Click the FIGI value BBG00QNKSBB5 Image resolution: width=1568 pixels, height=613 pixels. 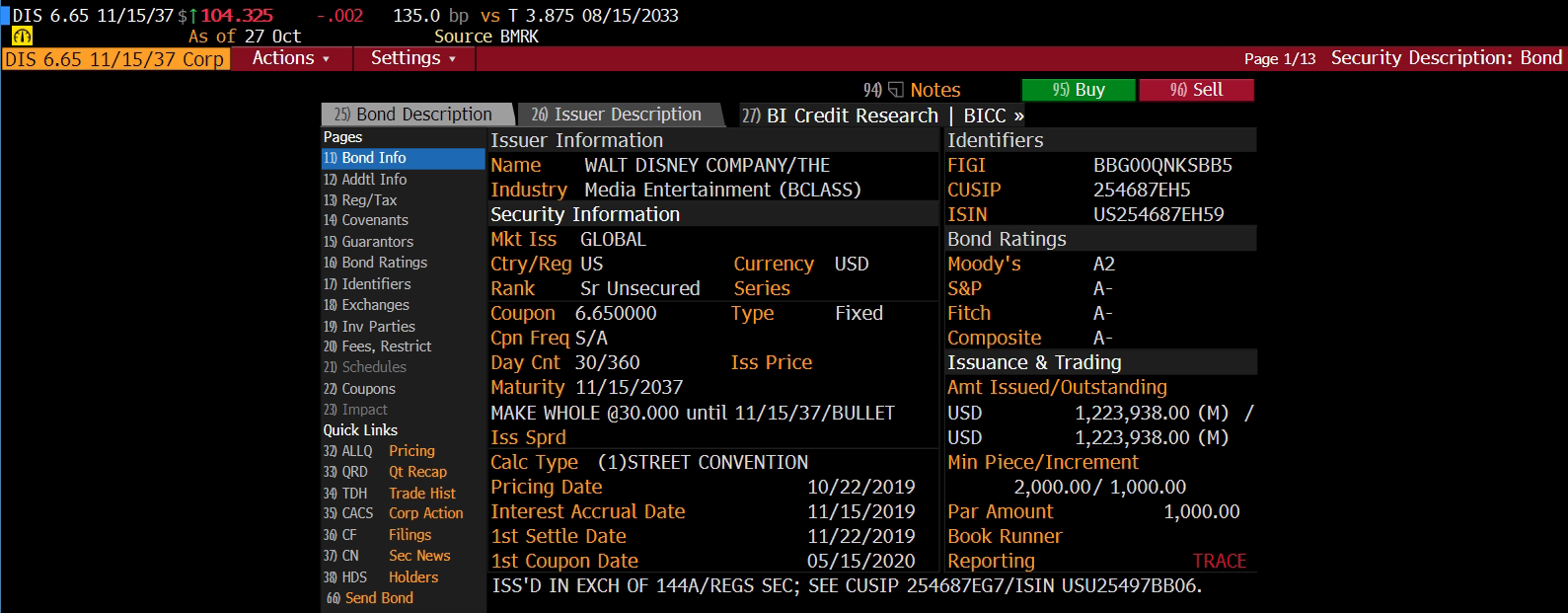coord(1162,165)
